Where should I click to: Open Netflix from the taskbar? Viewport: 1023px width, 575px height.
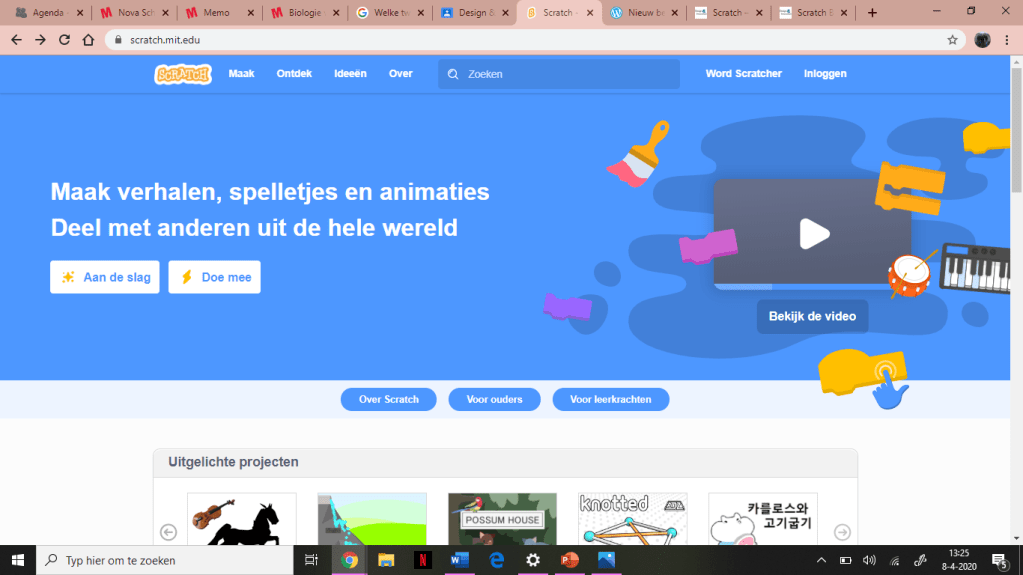[423, 560]
